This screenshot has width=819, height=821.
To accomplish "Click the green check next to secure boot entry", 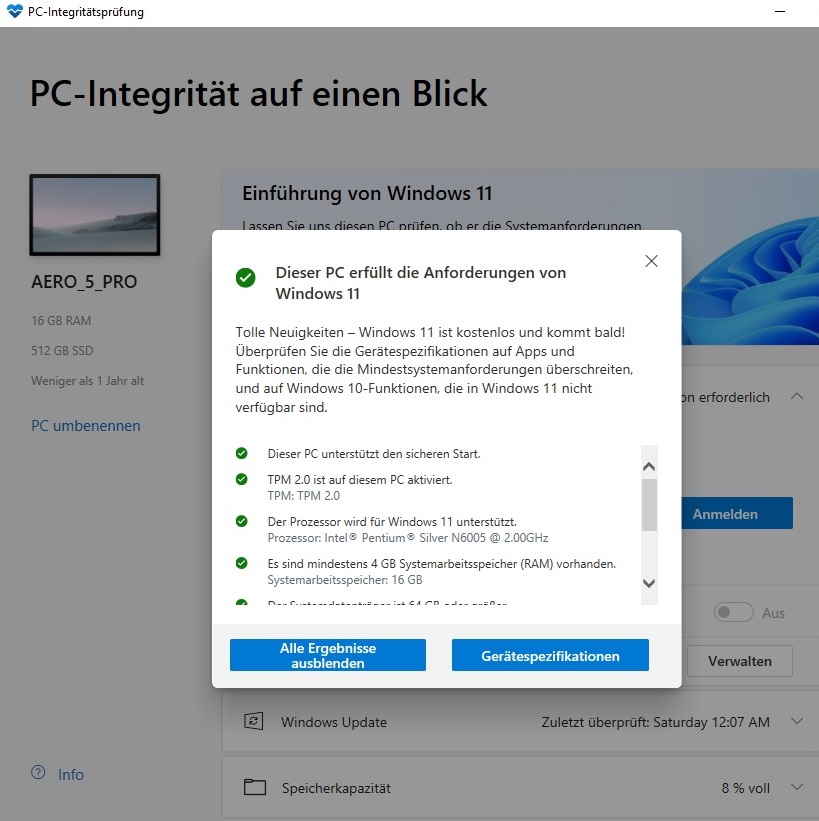I will click(241, 453).
